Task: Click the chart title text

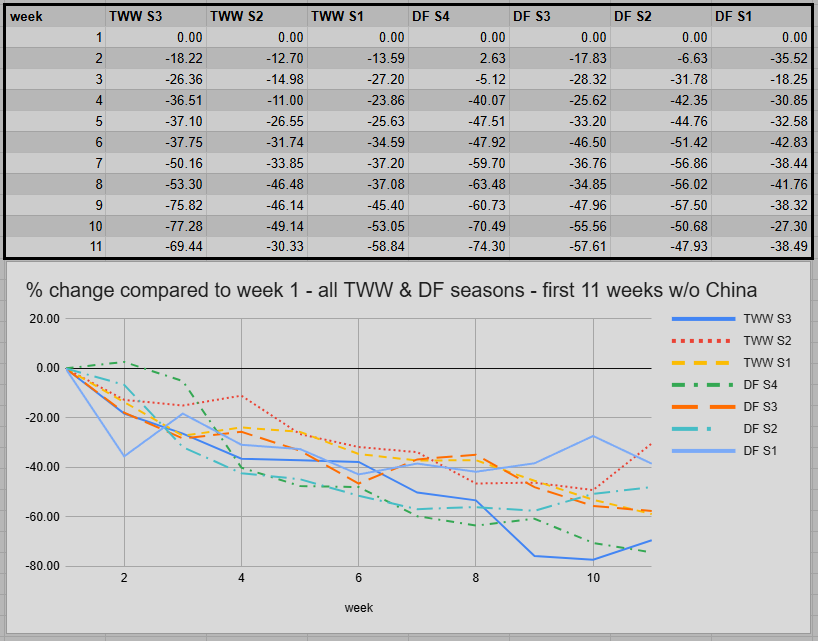Action: (x=391, y=290)
